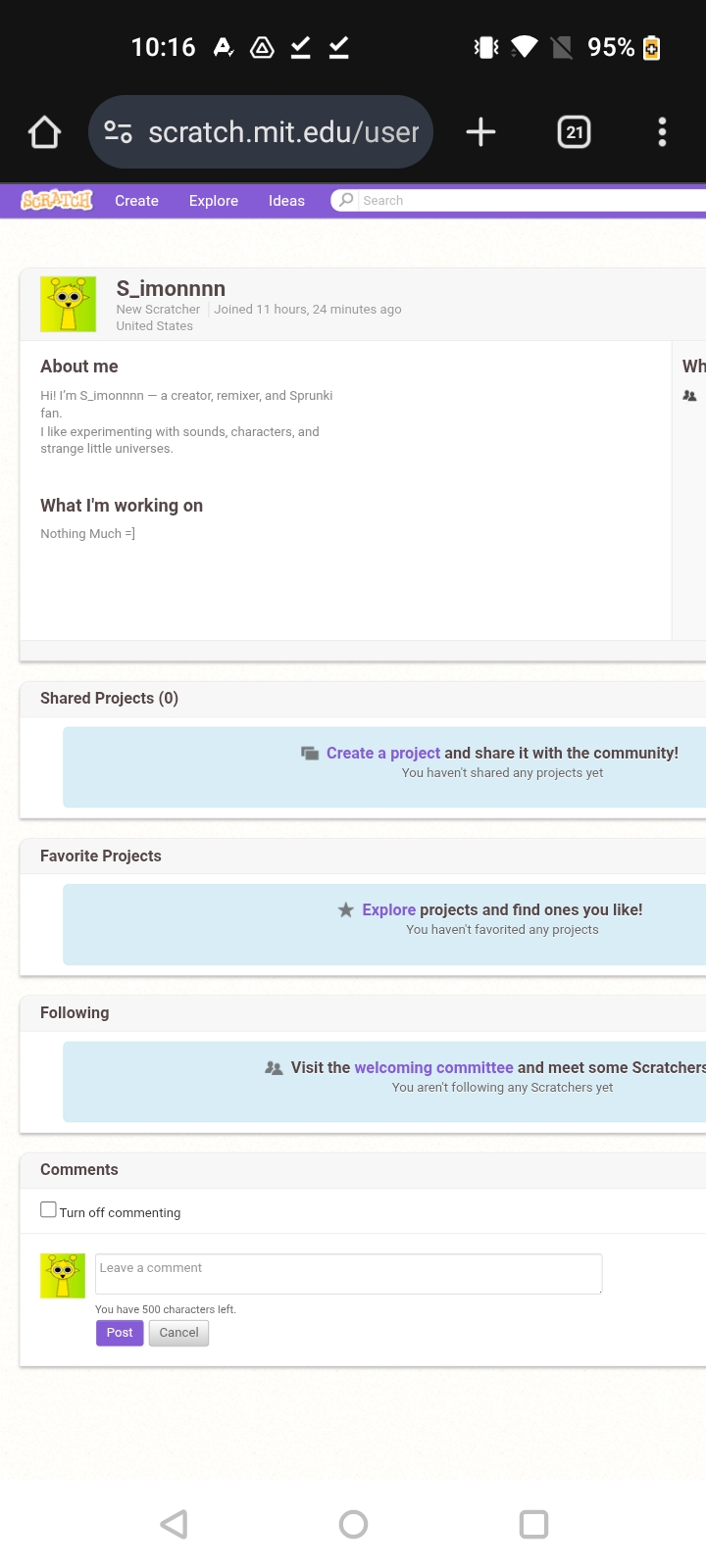Cancel the comment draft
Viewport: 706px width, 1568px height.
[x=178, y=1333]
